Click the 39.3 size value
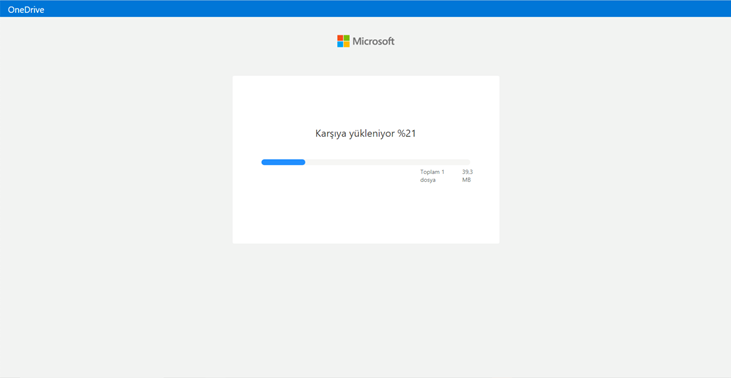 pos(467,172)
